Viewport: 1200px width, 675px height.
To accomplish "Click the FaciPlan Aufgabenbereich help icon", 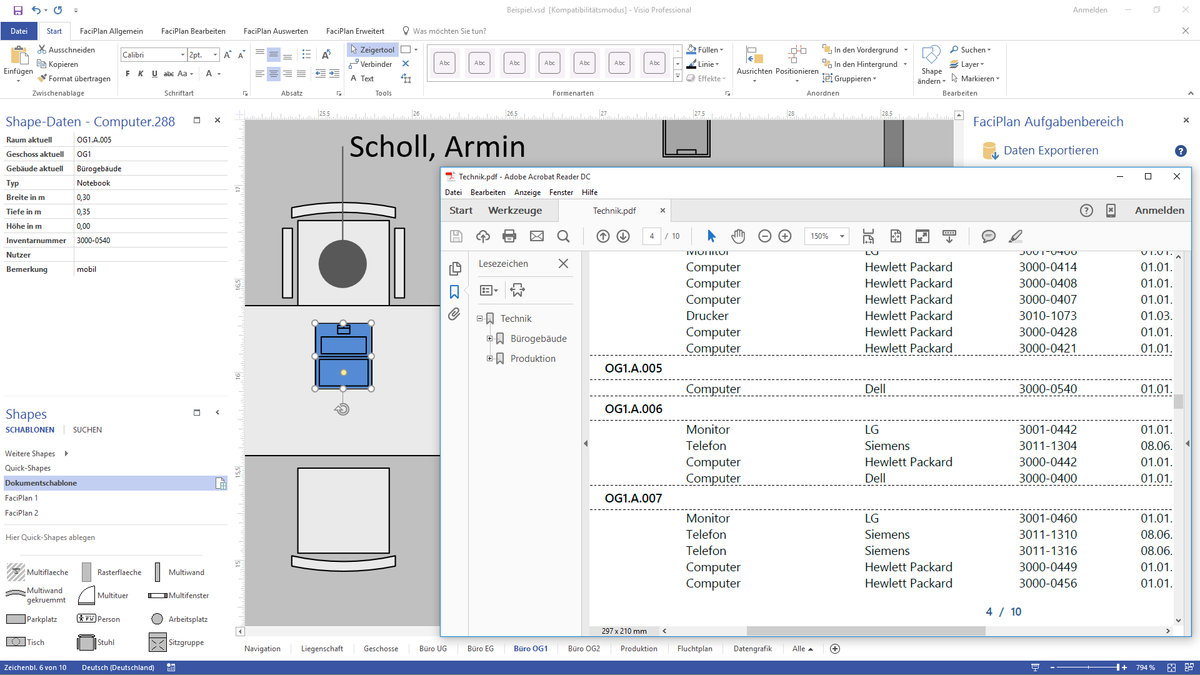I will tap(1181, 151).
